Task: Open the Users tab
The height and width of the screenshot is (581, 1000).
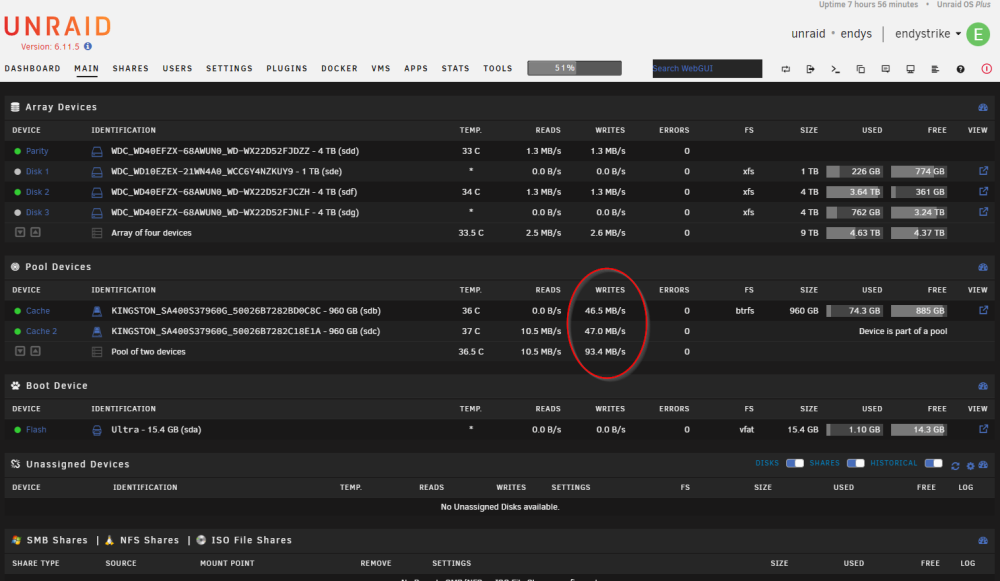Action: tap(177, 68)
